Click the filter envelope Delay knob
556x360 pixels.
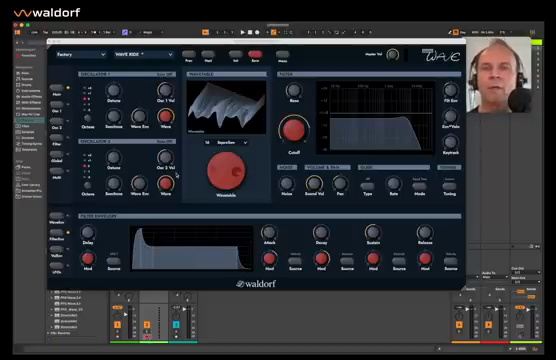tap(88, 232)
